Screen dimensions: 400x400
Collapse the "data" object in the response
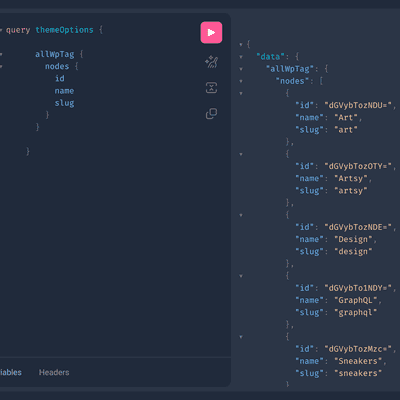241,57
